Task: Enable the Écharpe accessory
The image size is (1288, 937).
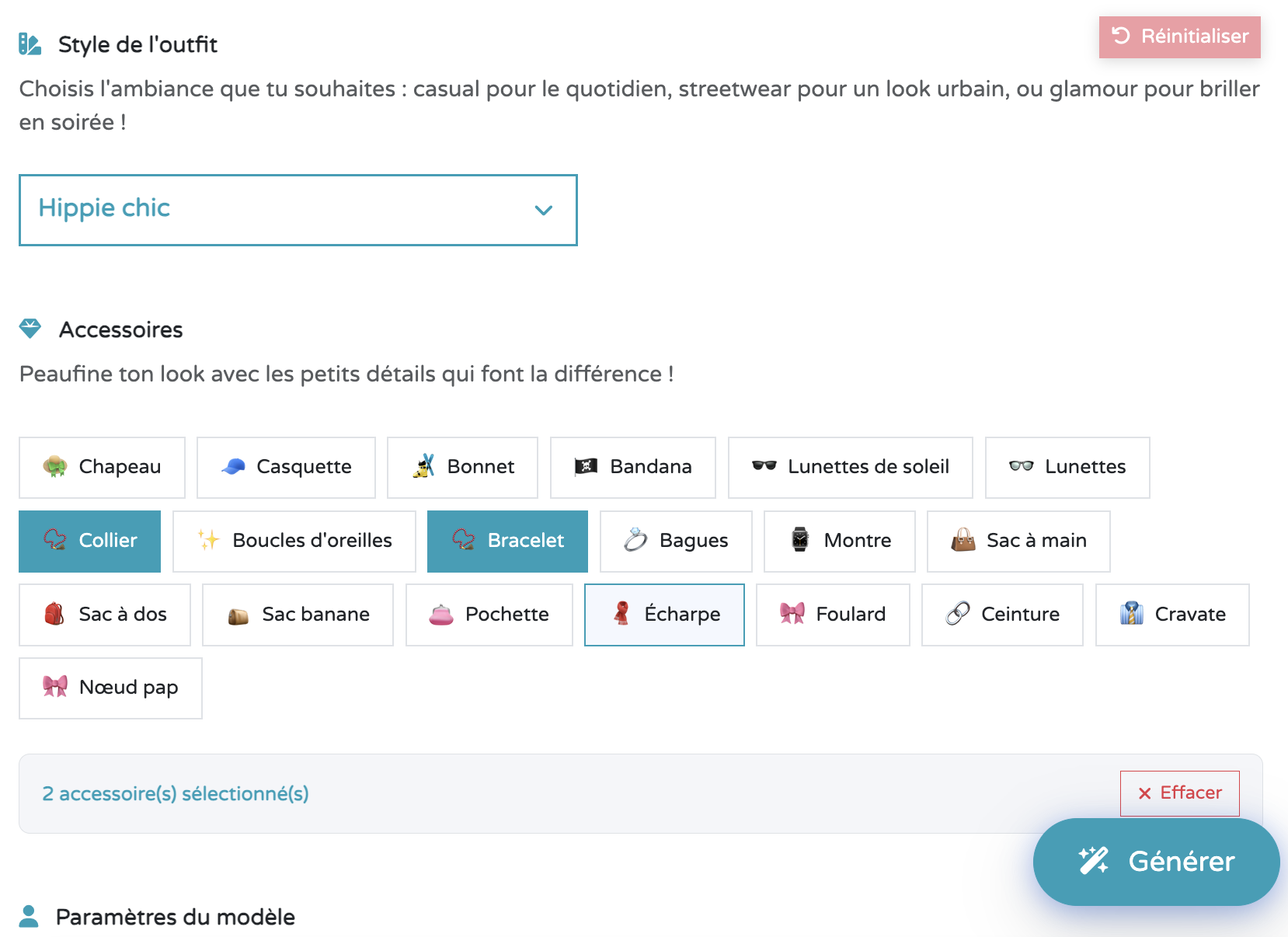Action: 664,615
